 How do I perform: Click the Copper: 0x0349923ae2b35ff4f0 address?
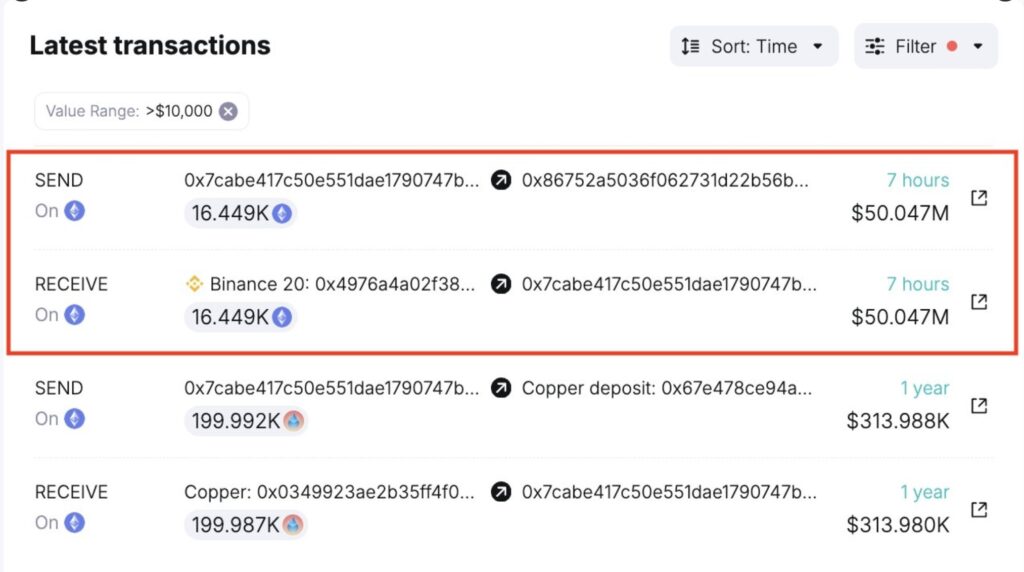[329, 492]
